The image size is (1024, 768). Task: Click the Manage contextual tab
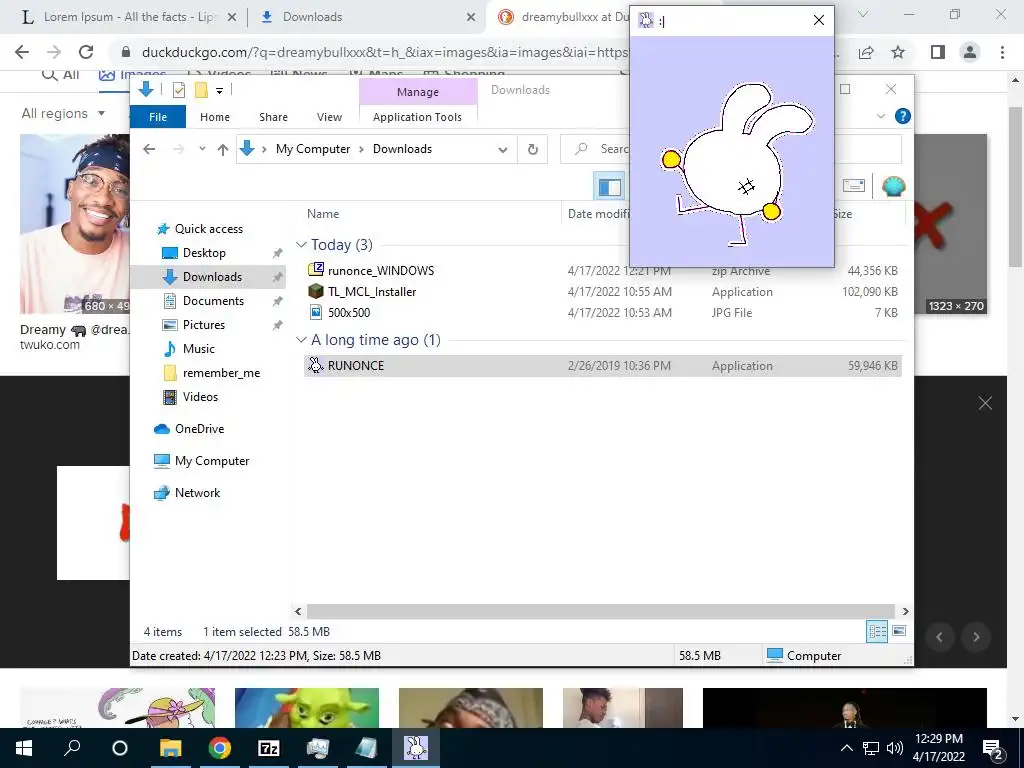coord(418,92)
